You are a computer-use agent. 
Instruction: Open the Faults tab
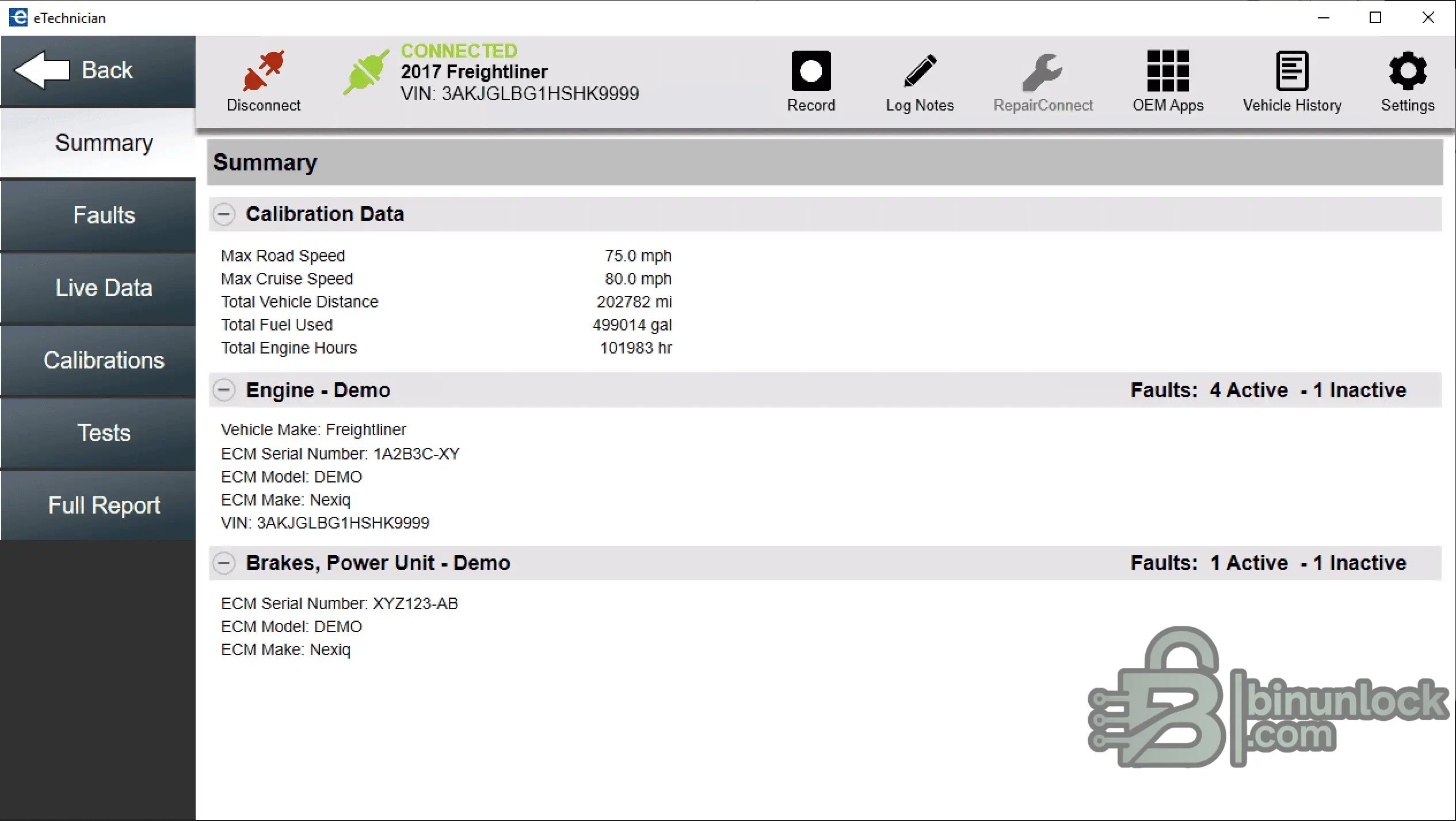(98, 215)
